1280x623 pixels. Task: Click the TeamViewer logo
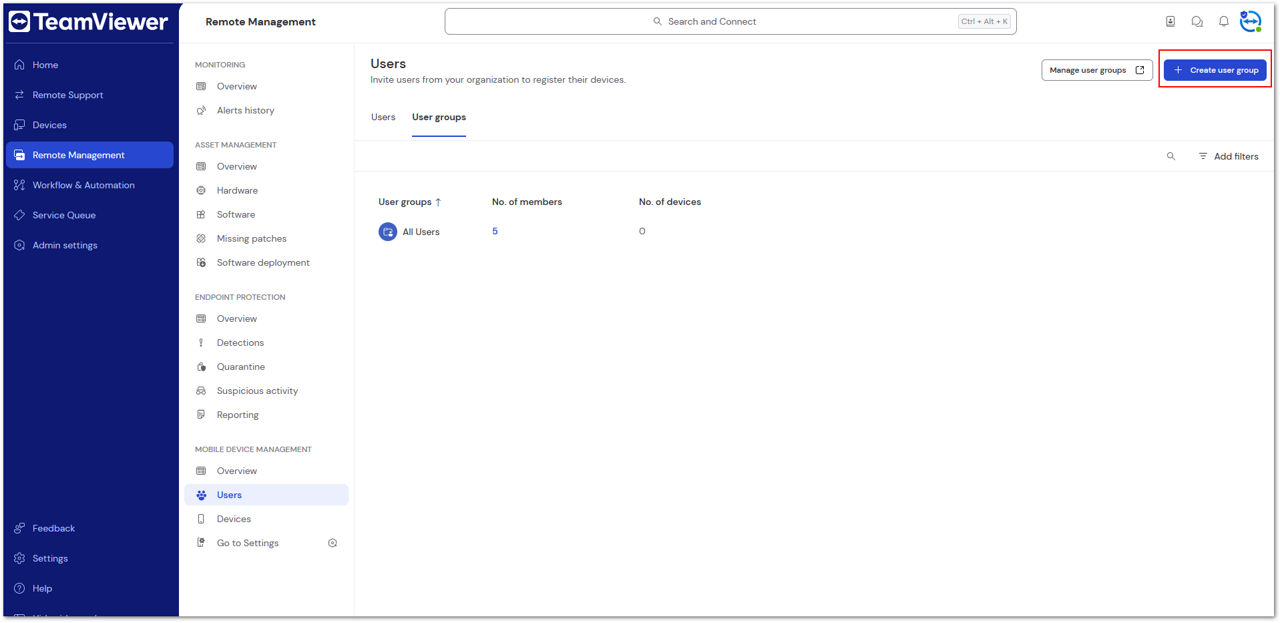[x=88, y=21]
